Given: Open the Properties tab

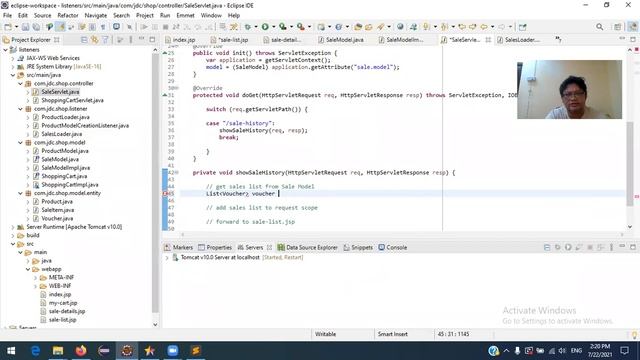Looking at the screenshot, I should point(215,247).
